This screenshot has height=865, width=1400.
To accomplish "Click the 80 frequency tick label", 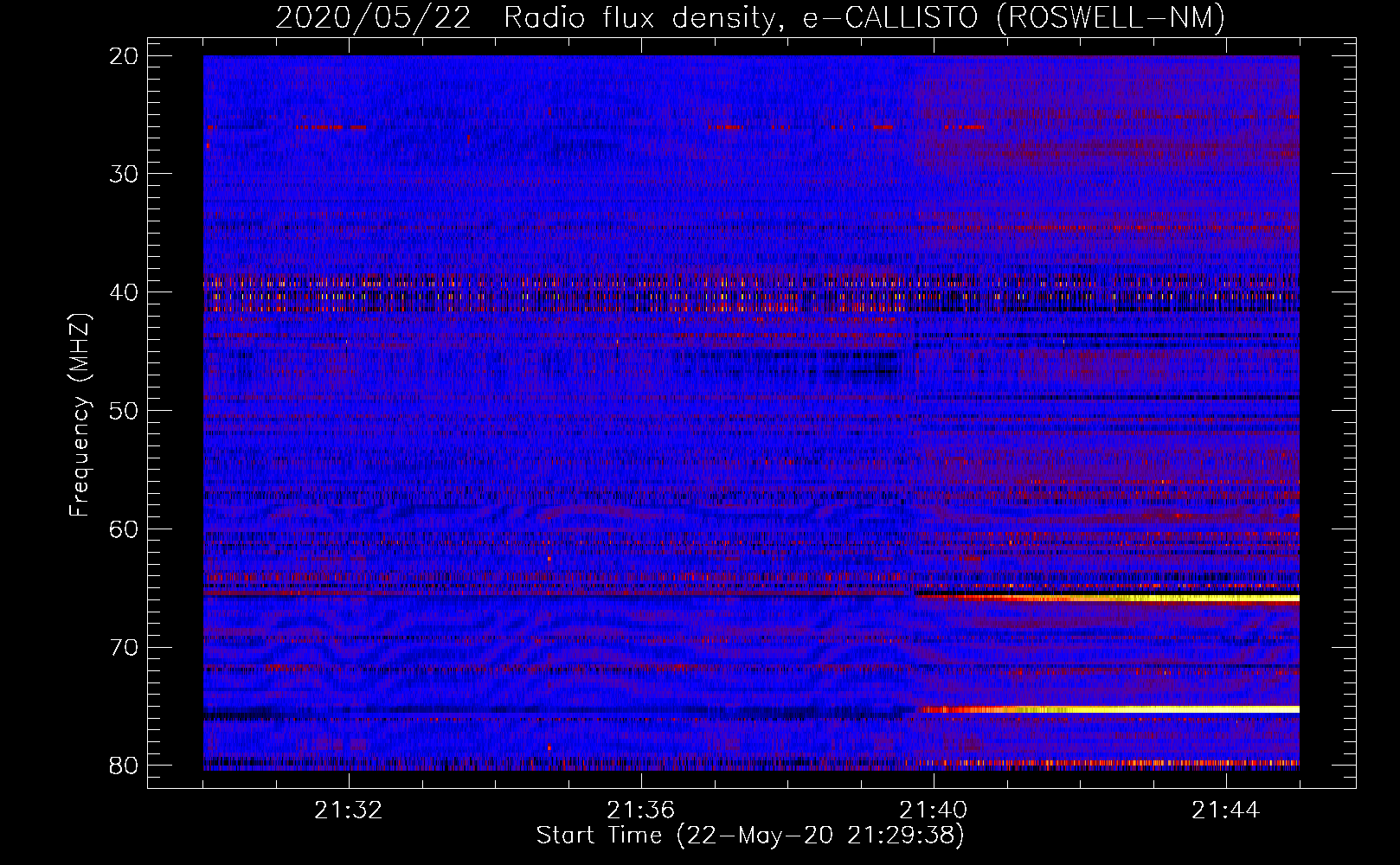I will click(x=125, y=766).
